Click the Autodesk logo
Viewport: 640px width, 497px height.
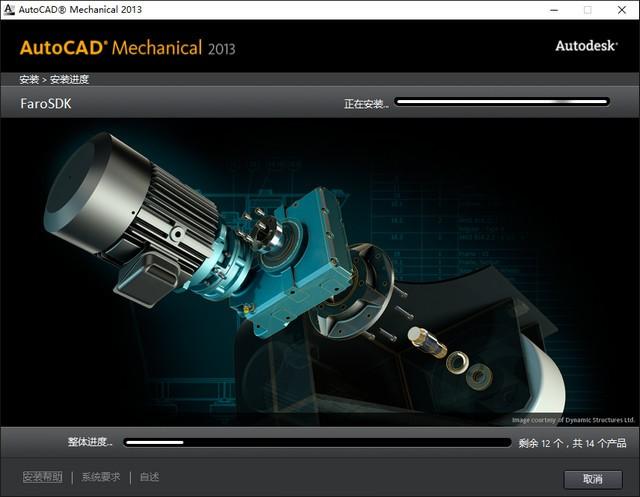click(x=587, y=46)
